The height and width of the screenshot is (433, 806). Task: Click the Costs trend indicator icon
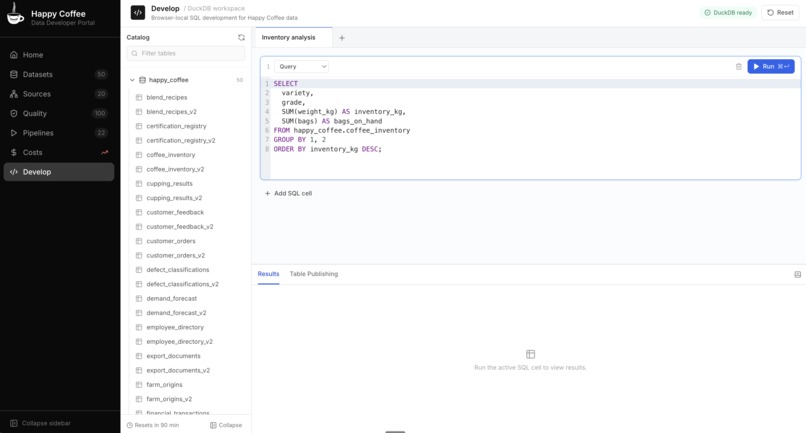coord(104,153)
